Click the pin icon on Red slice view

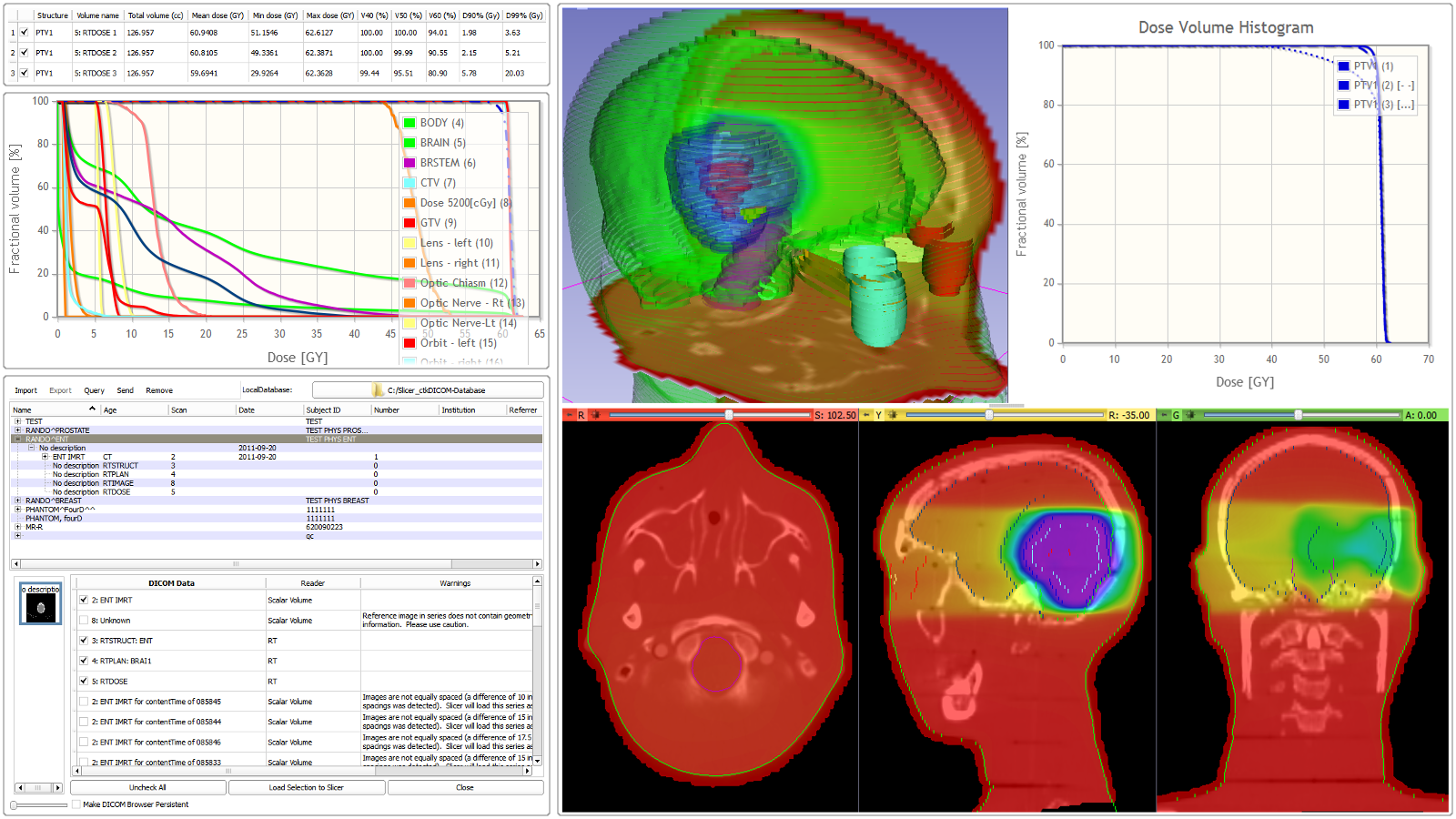(569, 415)
